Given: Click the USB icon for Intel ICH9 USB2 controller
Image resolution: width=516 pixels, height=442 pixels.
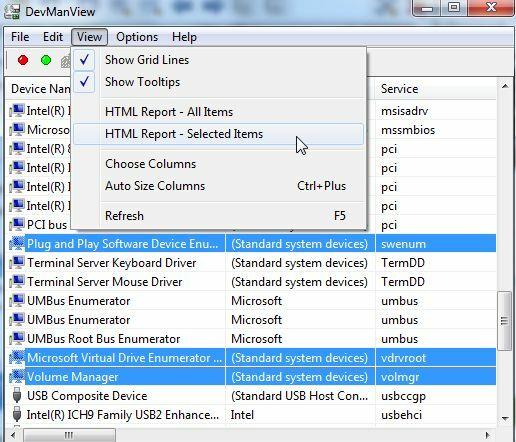Looking at the screenshot, I should 17,415.
